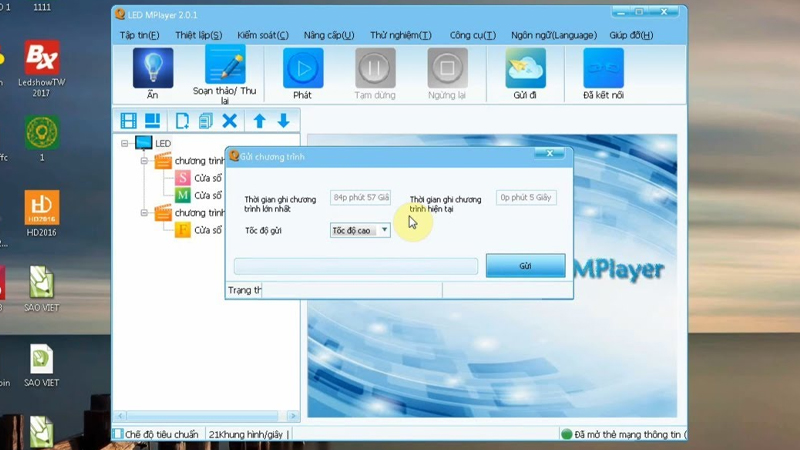Screen dimensions: 800x450
Task: Add new program with film strip icon
Action: pyautogui.click(x=129, y=121)
